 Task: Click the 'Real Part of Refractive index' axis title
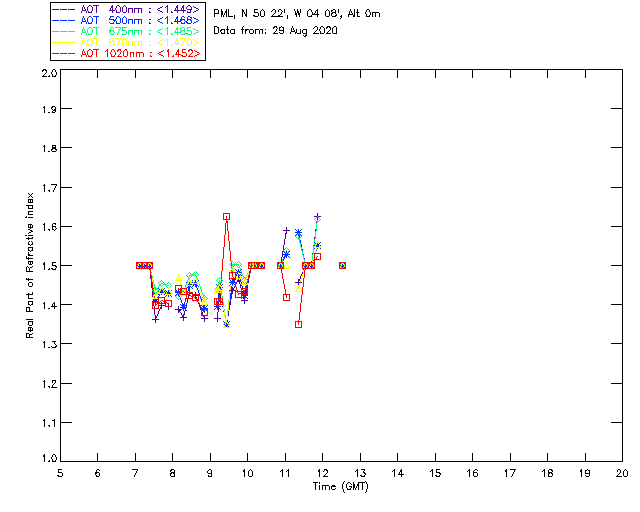point(30,265)
